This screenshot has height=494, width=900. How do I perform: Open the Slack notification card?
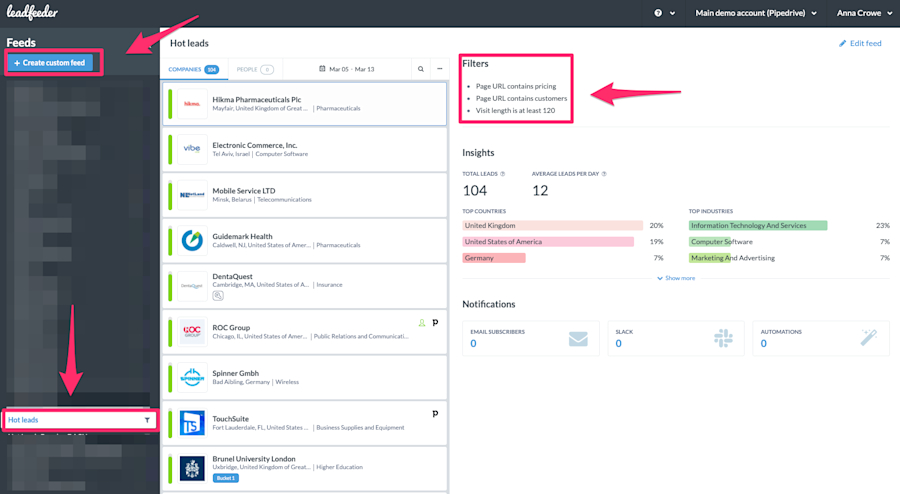tap(676, 339)
